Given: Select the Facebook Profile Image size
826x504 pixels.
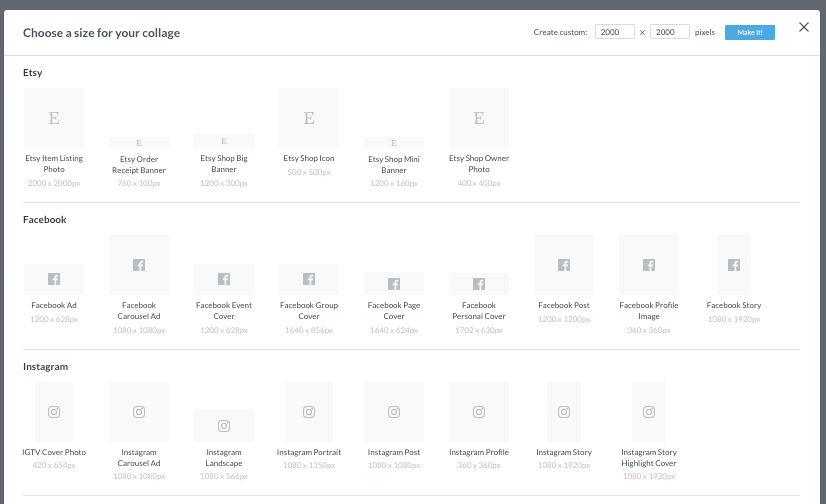Looking at the screenshot, I should tap(649, 265).
